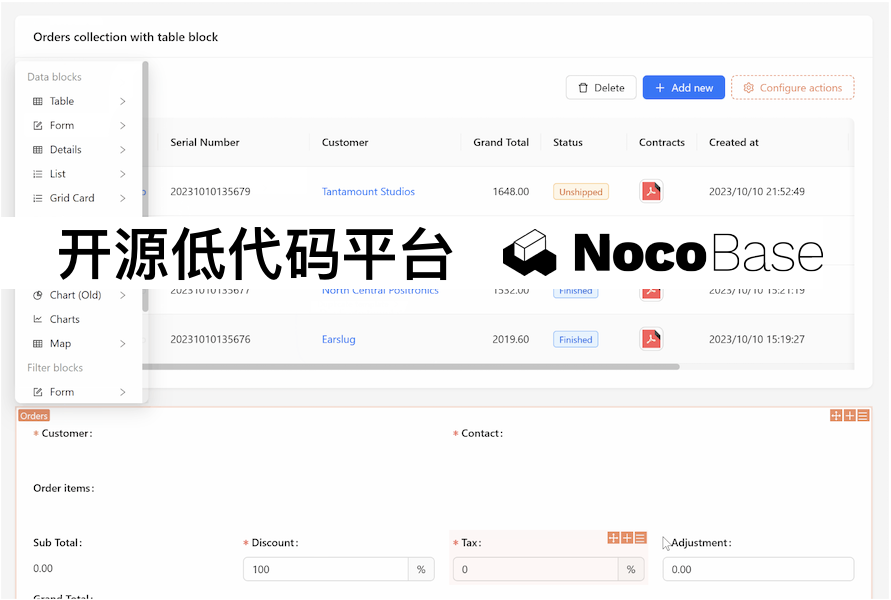Image resolution: width=891 pixels, height=600 pixels.
Task: Expand the Details submenu chevron
Action: point(123,149)
